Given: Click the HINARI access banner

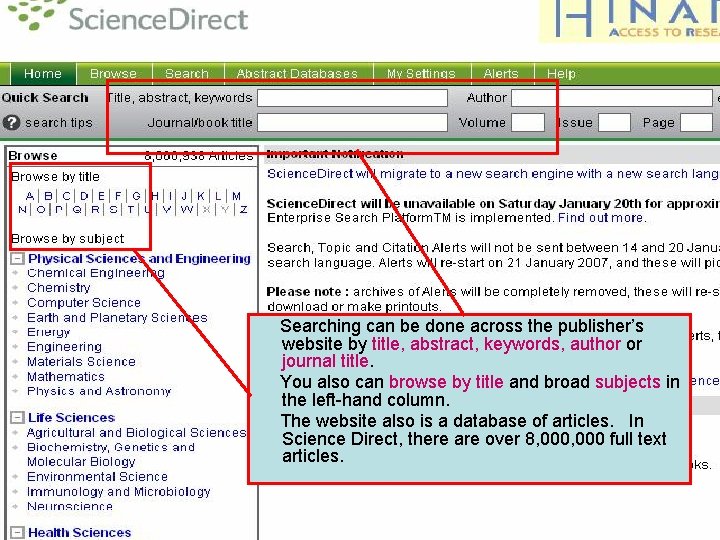Looking at the screenshot, I should [x=629, y=21].
